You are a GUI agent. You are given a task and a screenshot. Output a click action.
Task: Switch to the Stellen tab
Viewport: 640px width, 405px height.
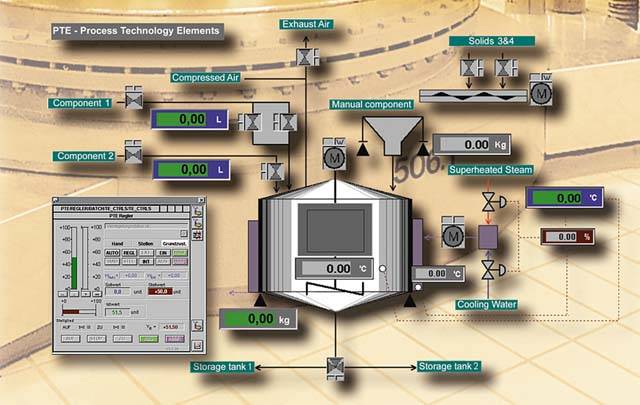coord(145,241)
